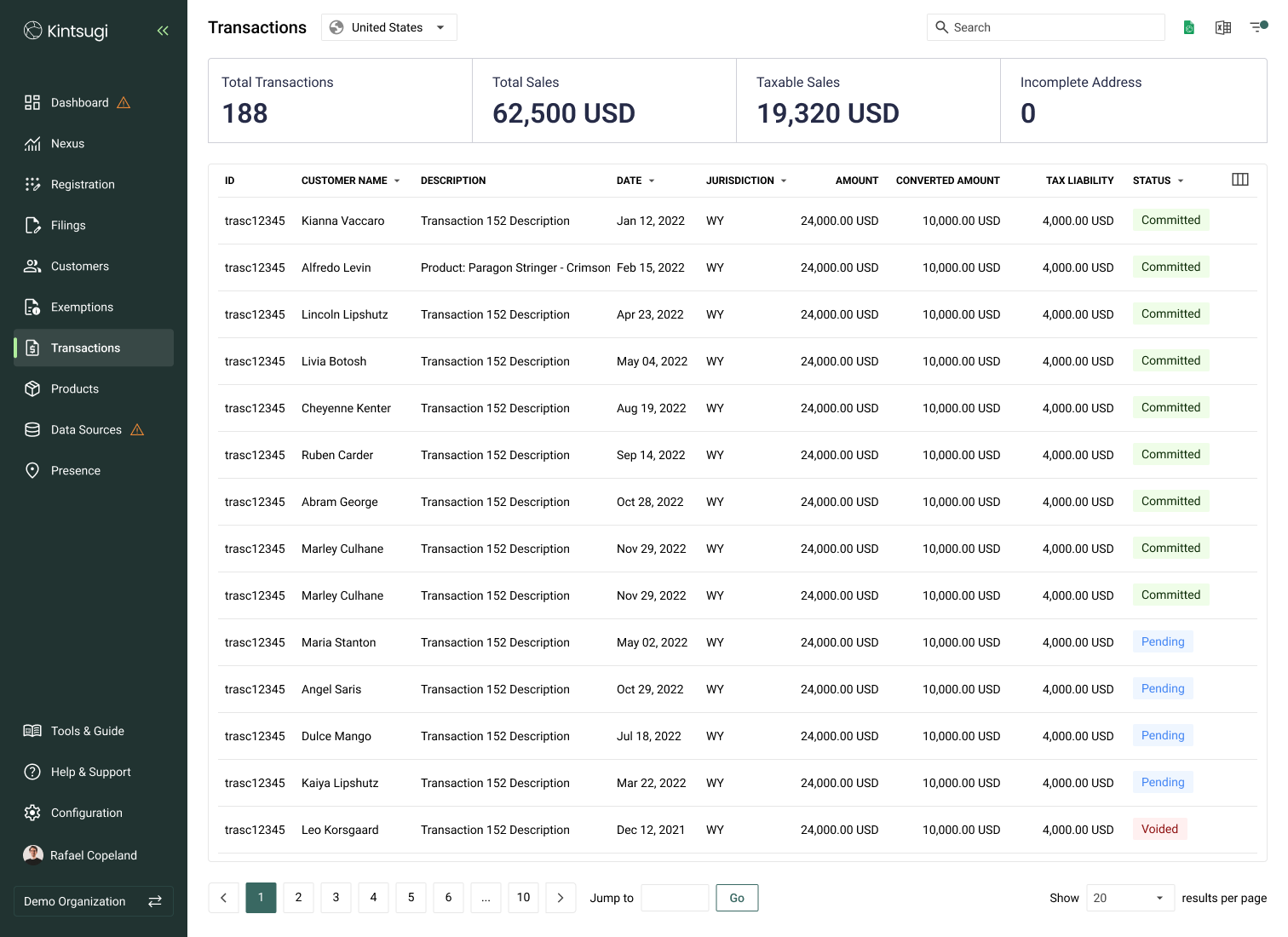Screen dimensions: 1288x937
Task: Expand the results per page dropdown
Action: tap(1130, 898)
